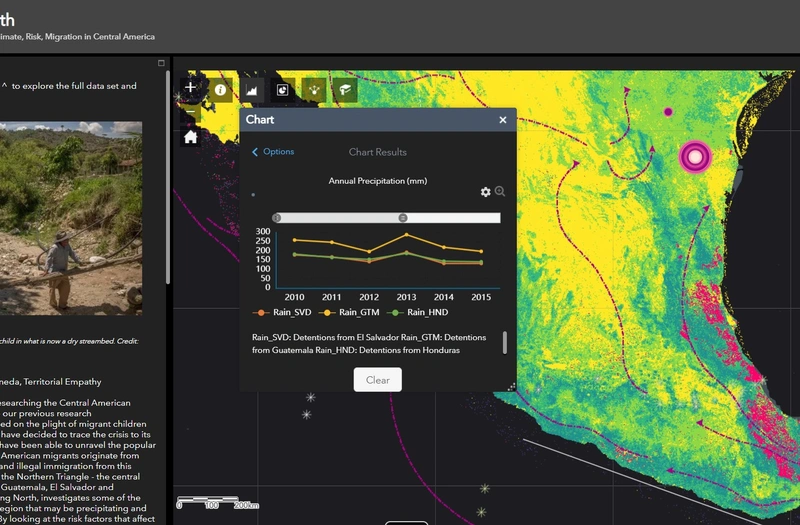Click the side panel maximize icon
The height and width of the screenshot is (525, 800).
(161, 63)
